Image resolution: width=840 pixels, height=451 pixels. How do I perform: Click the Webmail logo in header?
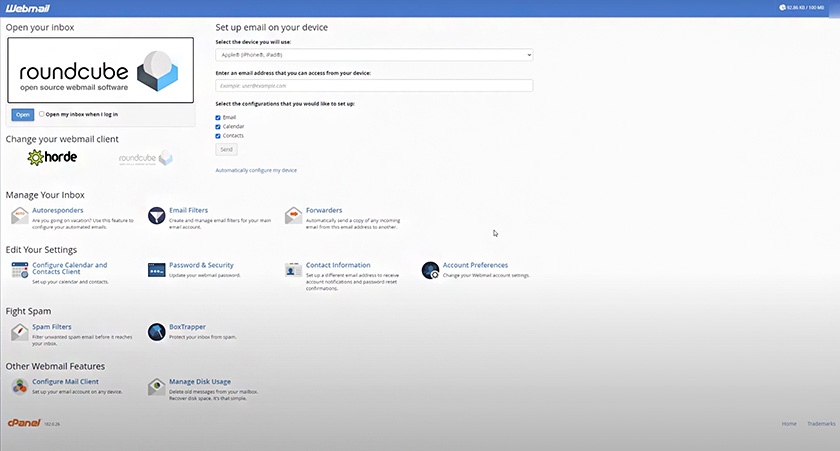[x=28, y=8]
